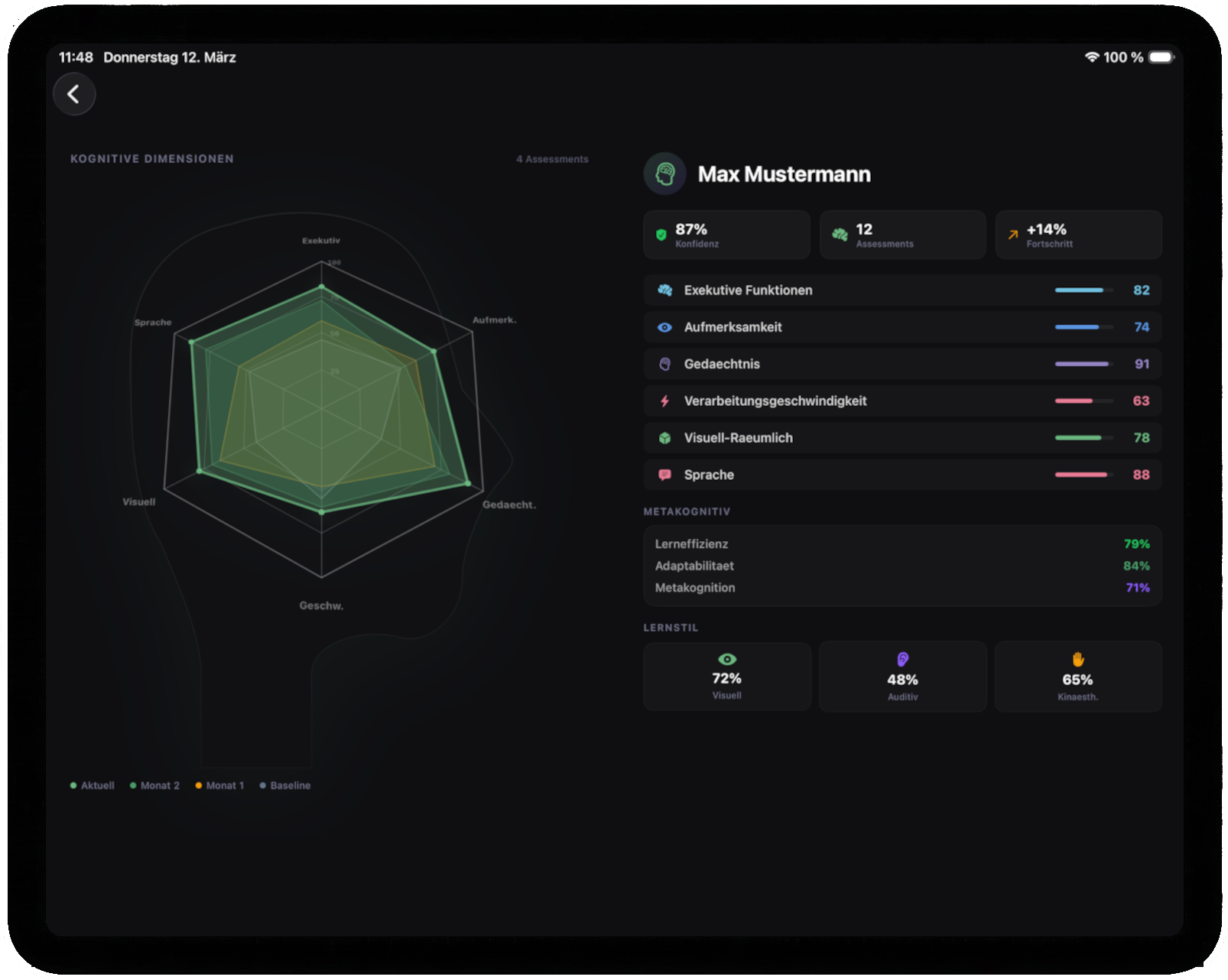Toggle the Monat 2 legend series
Screen dimensions: 1228x980
click(155, 785)
